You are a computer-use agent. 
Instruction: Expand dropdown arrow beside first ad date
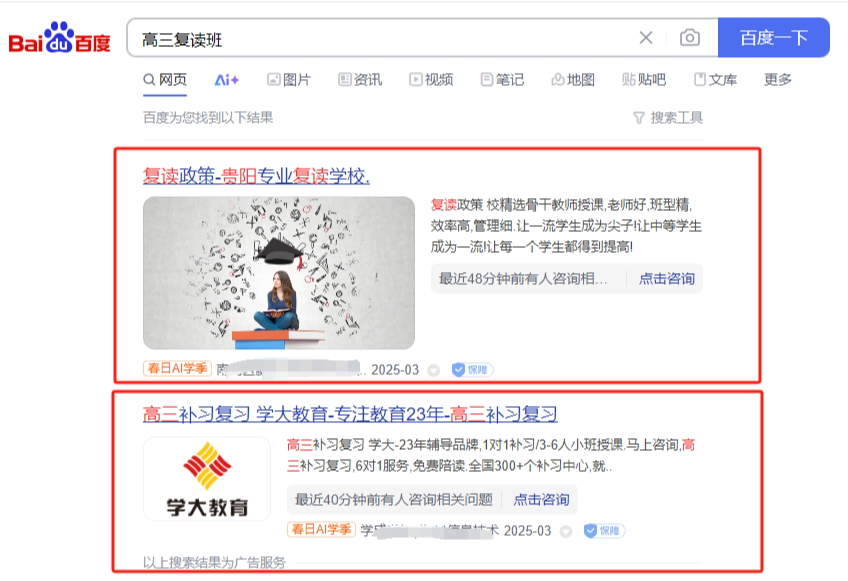433,371
